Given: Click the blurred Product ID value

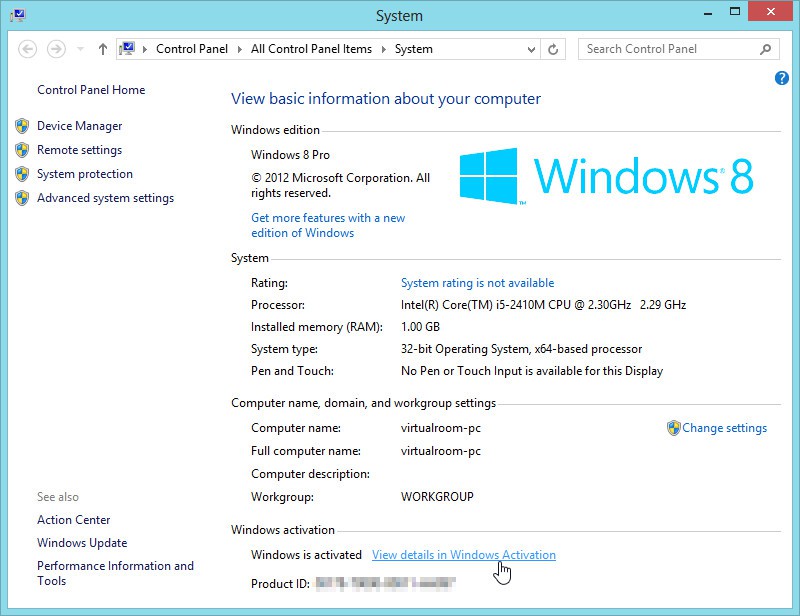Looking at the screenshot, I should [385, 583].
